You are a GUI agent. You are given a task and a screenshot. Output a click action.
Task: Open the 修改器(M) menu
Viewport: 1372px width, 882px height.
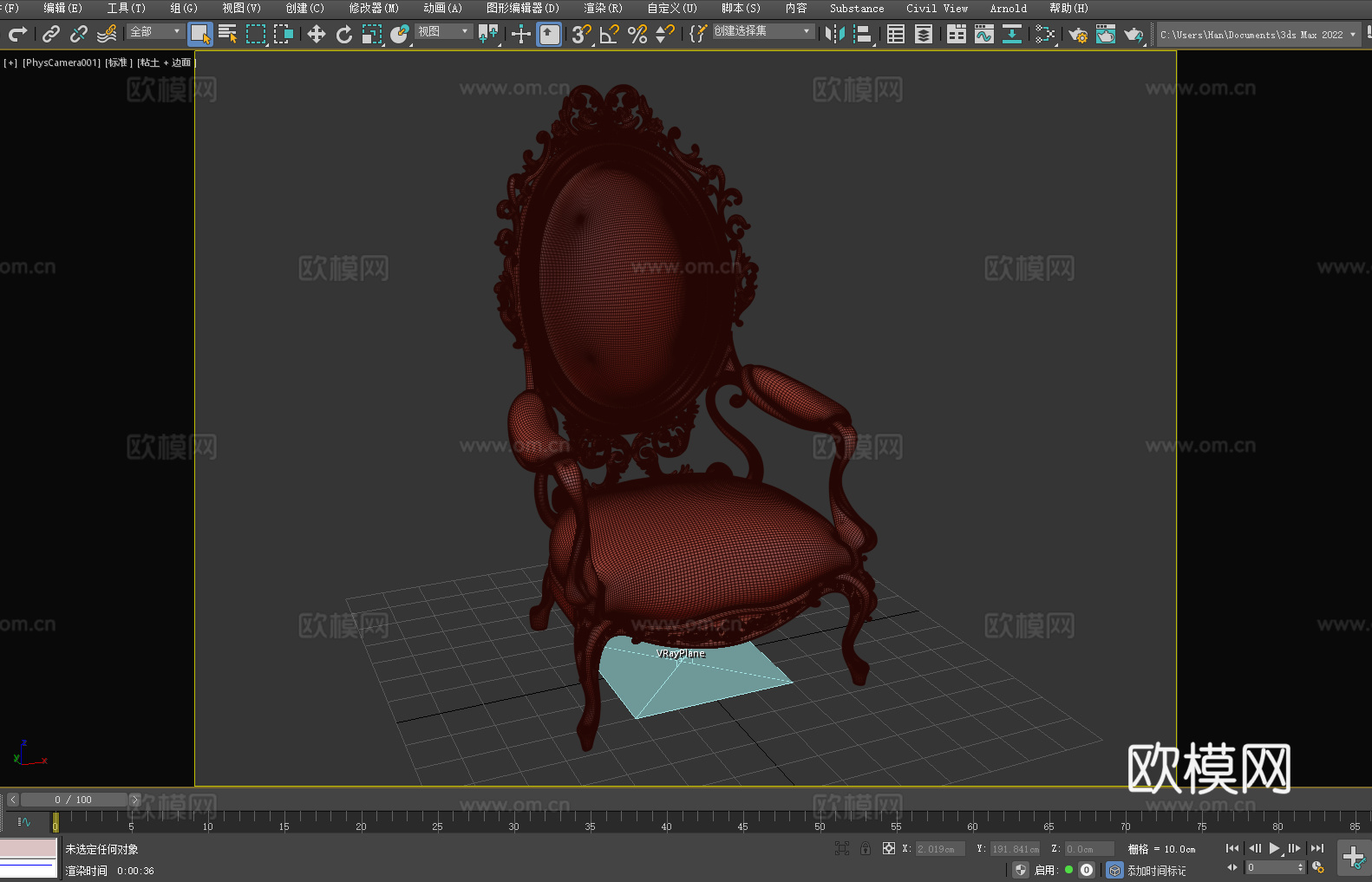374,8
